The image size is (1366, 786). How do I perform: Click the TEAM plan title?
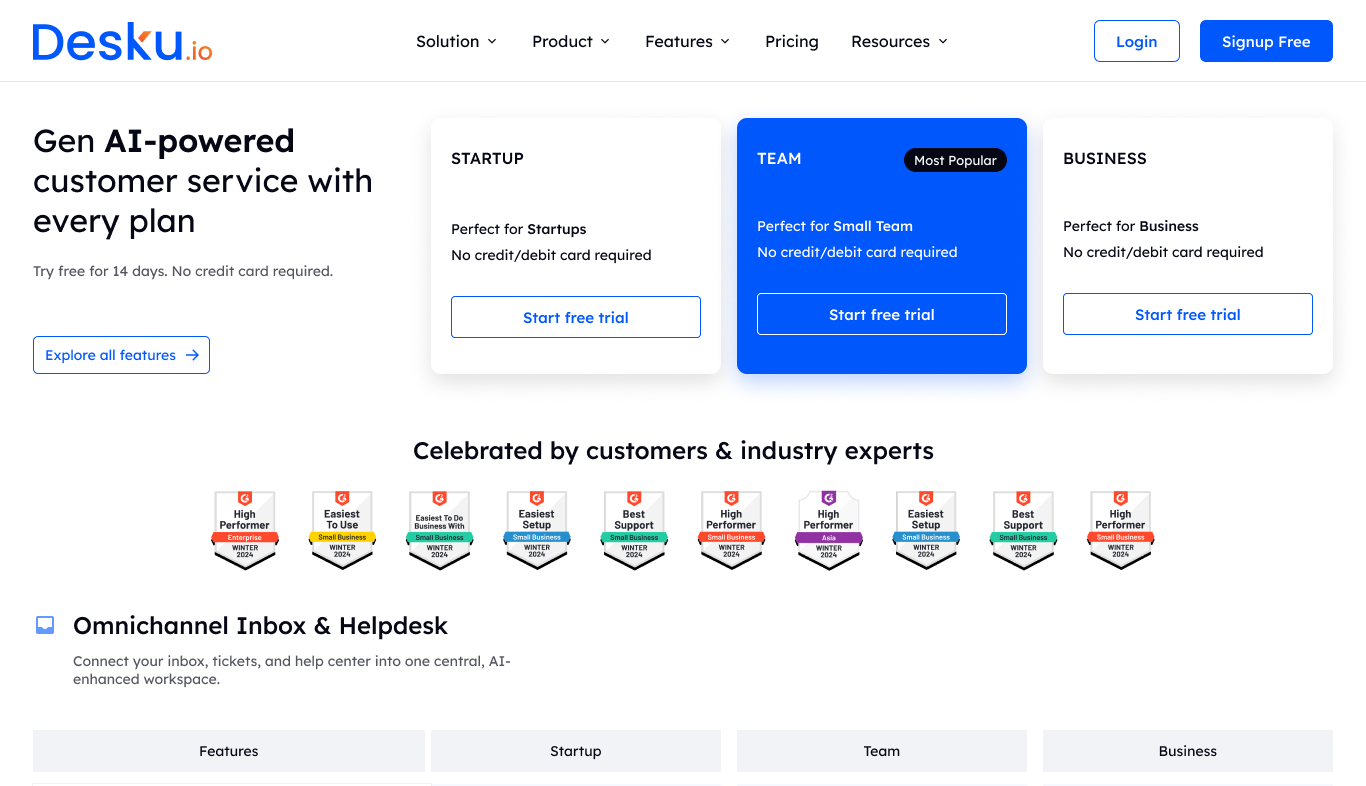(779, 158)
